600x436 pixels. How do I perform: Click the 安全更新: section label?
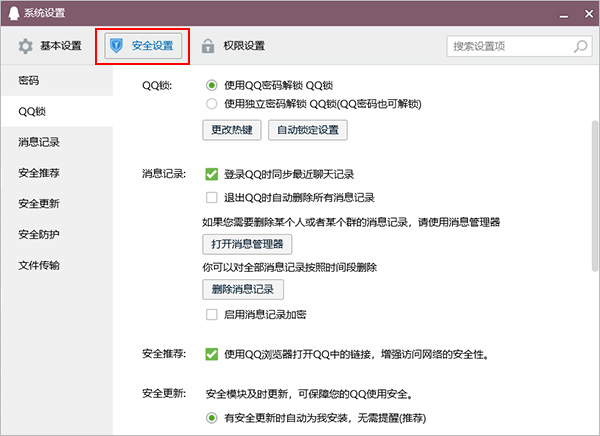click(164, 394)
